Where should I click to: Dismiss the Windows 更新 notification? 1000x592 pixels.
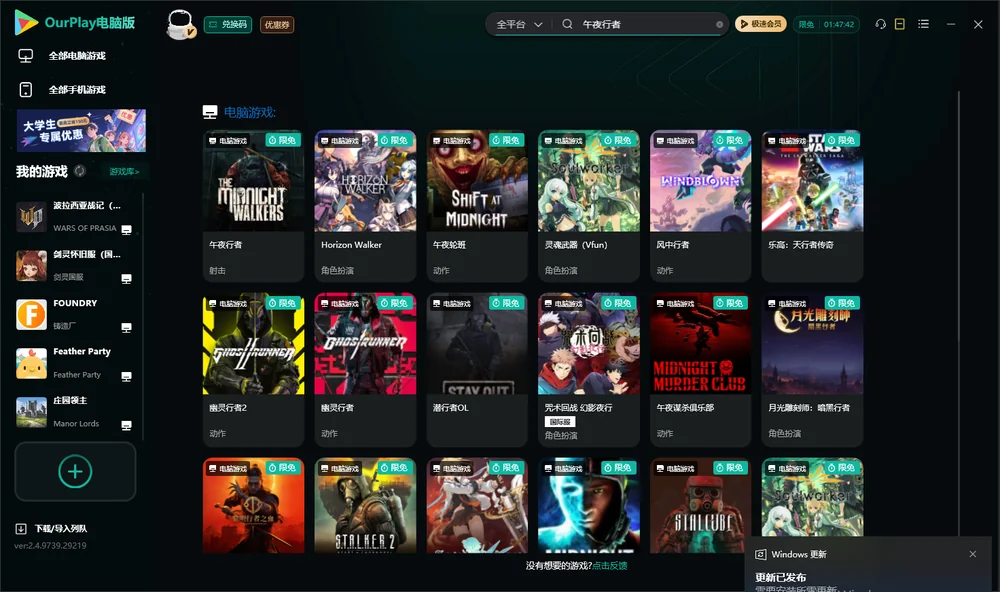973,554
